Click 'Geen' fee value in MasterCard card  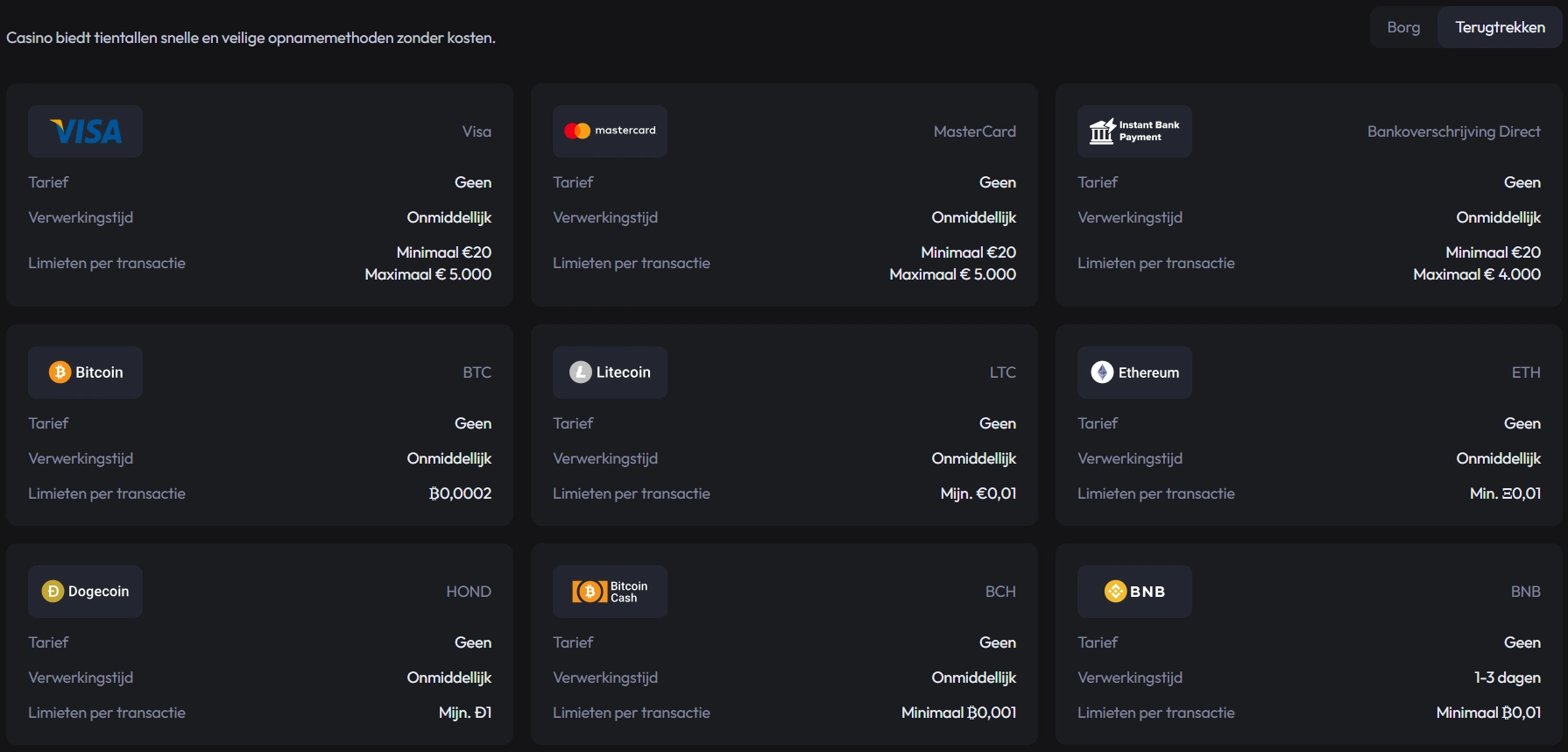coord(998,182)
